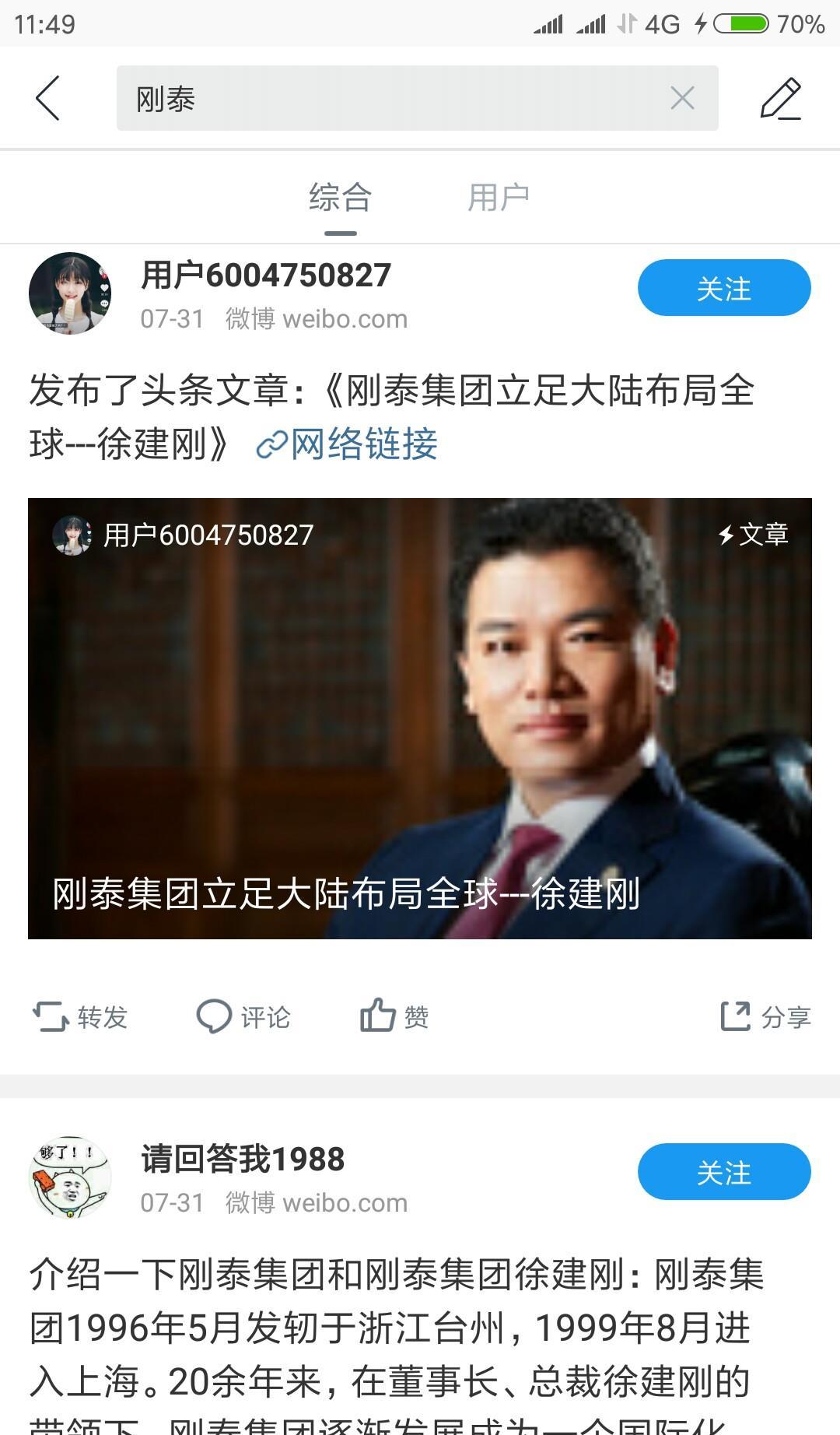Switch to the 综合 tab
The width and height of the screenshot is (840, 1435).
[341, 198]
